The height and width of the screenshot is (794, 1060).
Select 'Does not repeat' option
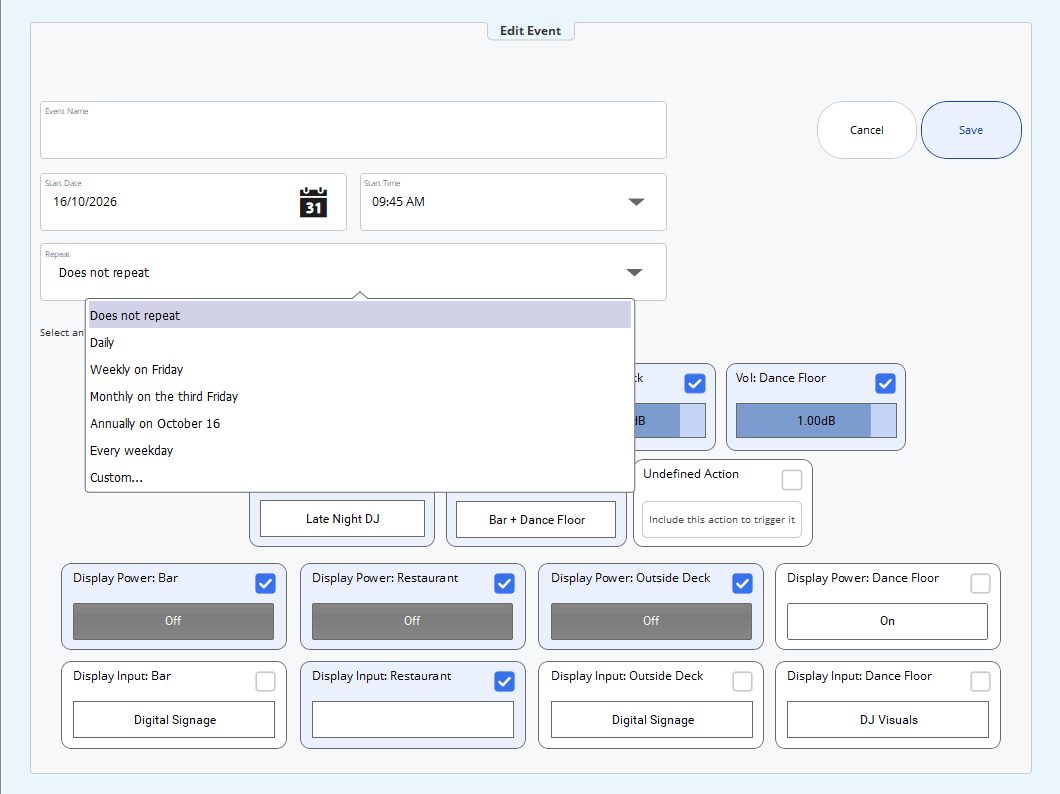click(360, 316)
